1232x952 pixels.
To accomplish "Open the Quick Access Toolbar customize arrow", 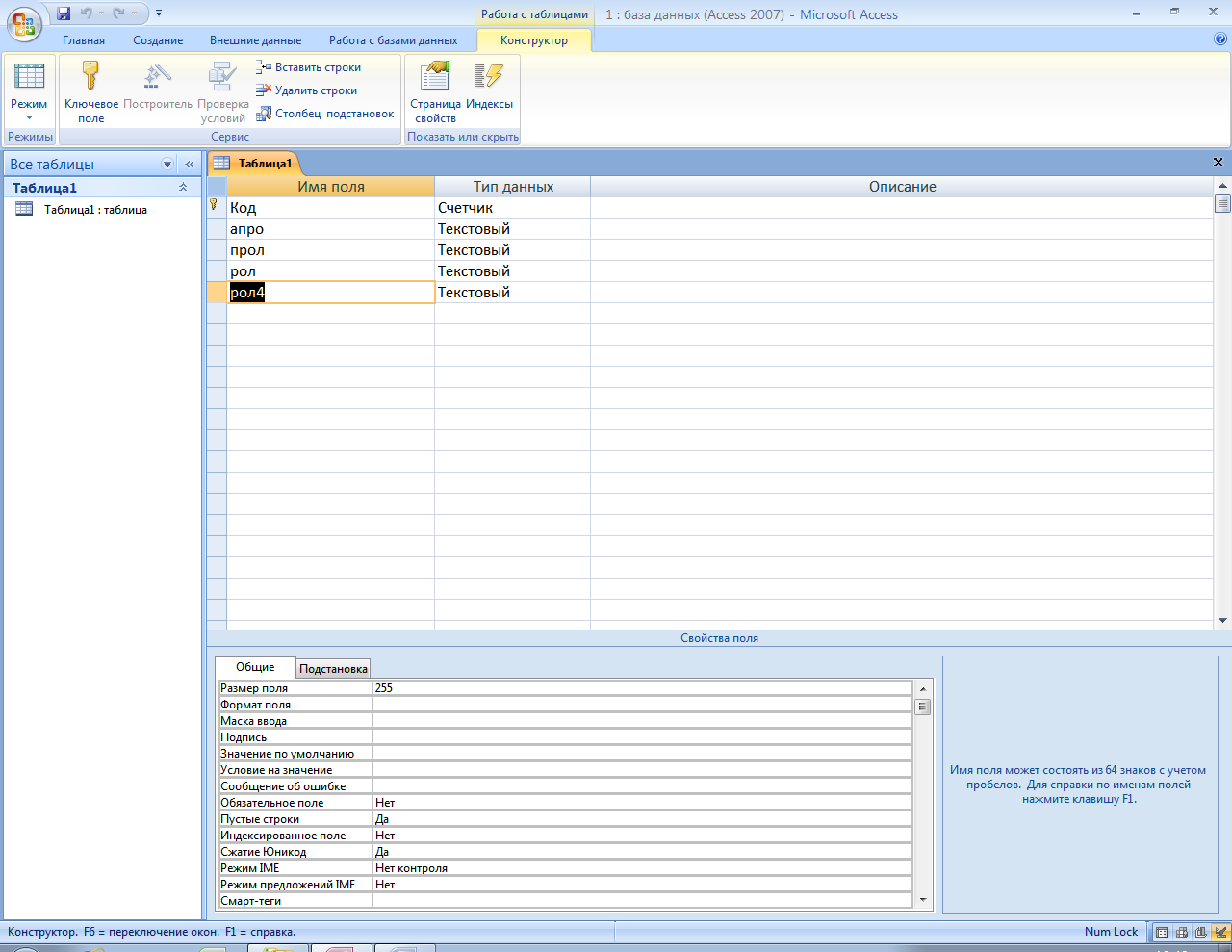I will click(159, 13).
